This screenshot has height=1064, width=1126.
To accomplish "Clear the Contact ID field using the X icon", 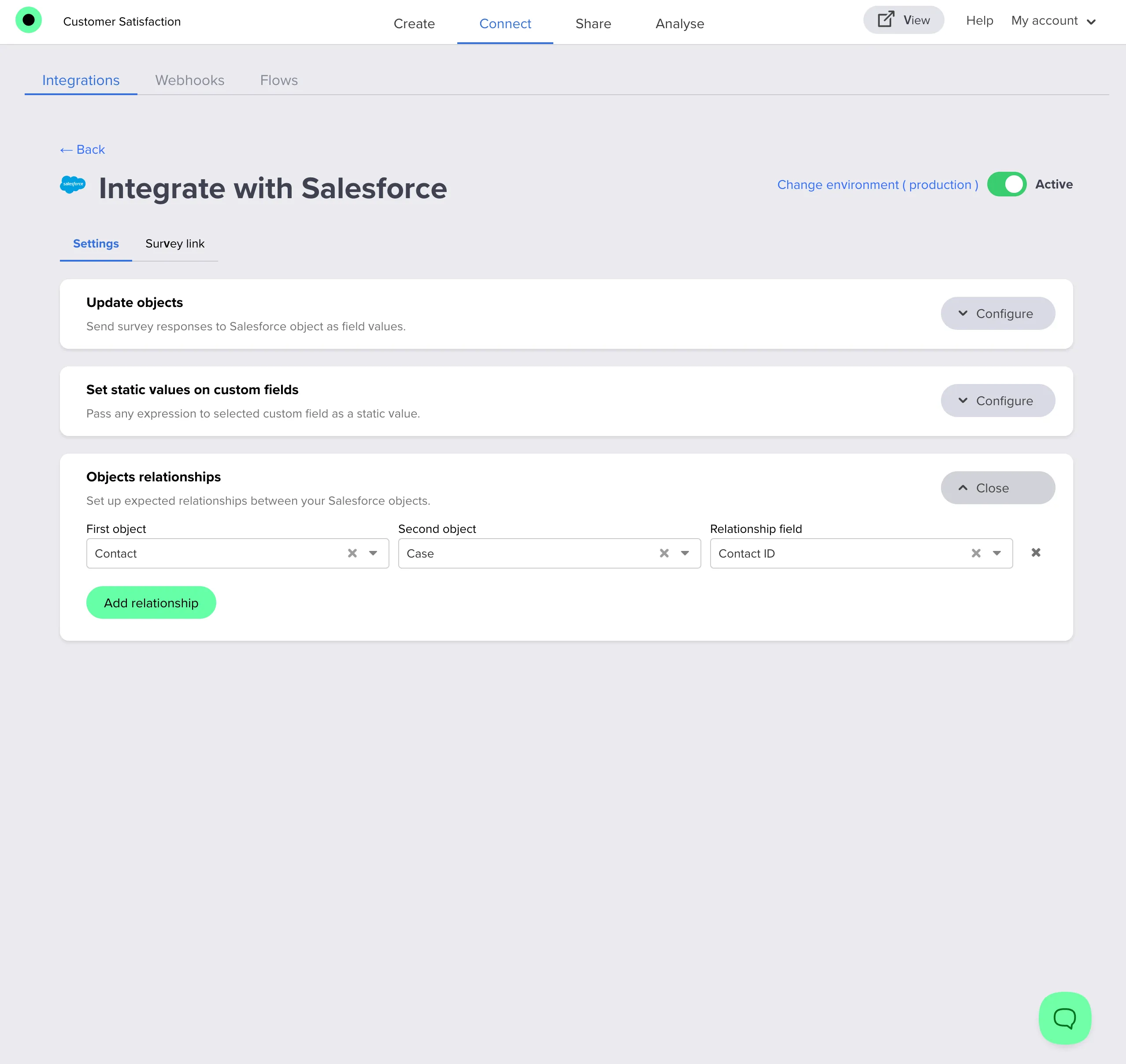I will [x=976, y=553].
